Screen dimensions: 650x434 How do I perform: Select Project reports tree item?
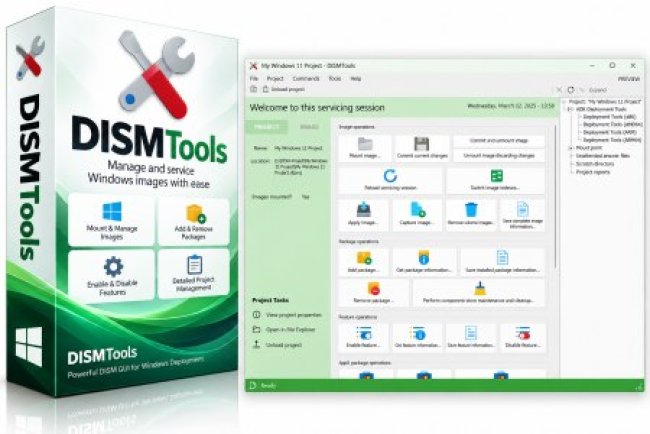[x=593, y=172]
